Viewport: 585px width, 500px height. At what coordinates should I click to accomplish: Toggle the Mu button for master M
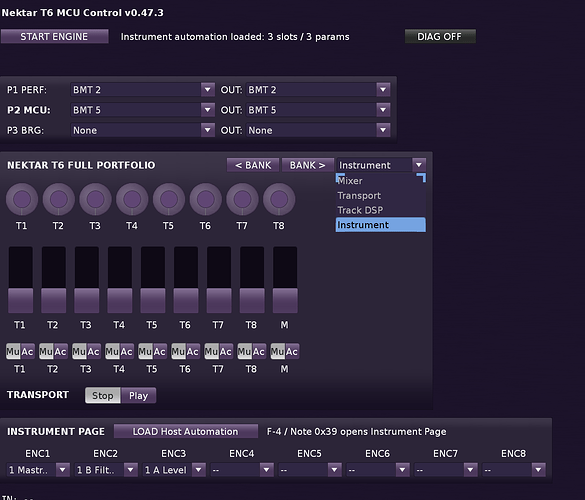(x=278, y=351)
